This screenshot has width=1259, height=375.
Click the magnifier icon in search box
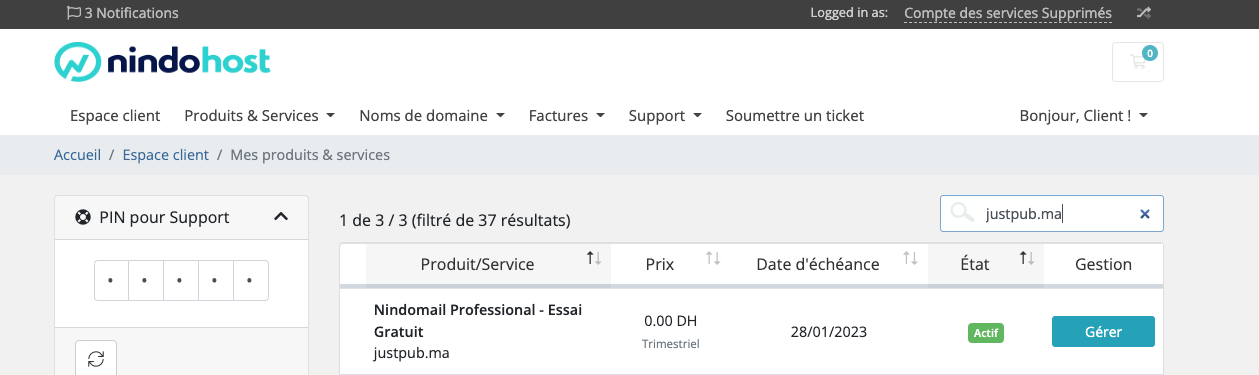point(962,213)
